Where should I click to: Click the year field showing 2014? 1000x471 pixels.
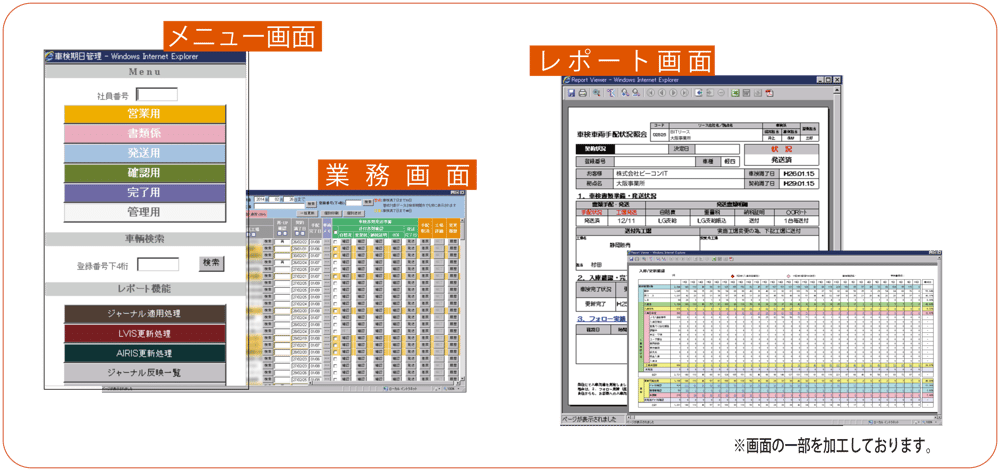click(x=260, y=199)
